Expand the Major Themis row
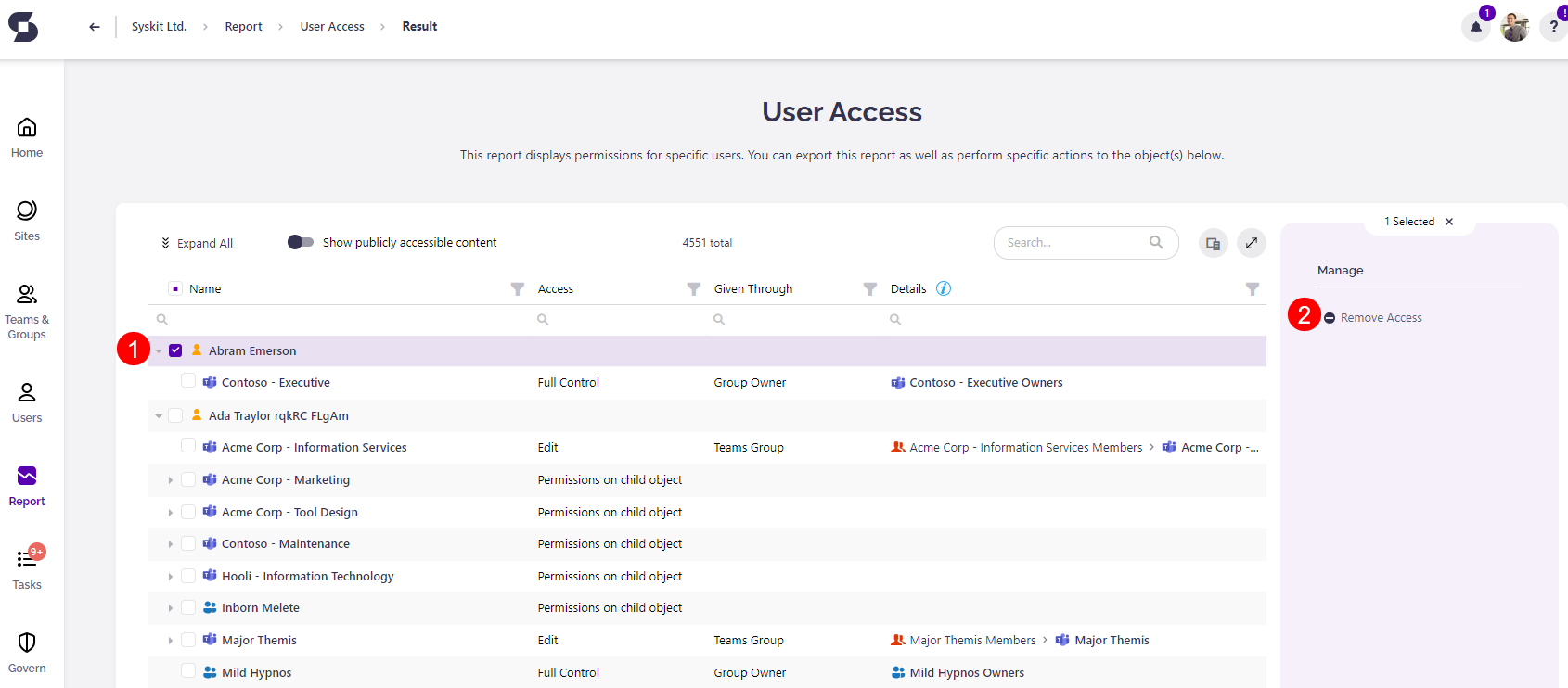 tap(171, 641)
